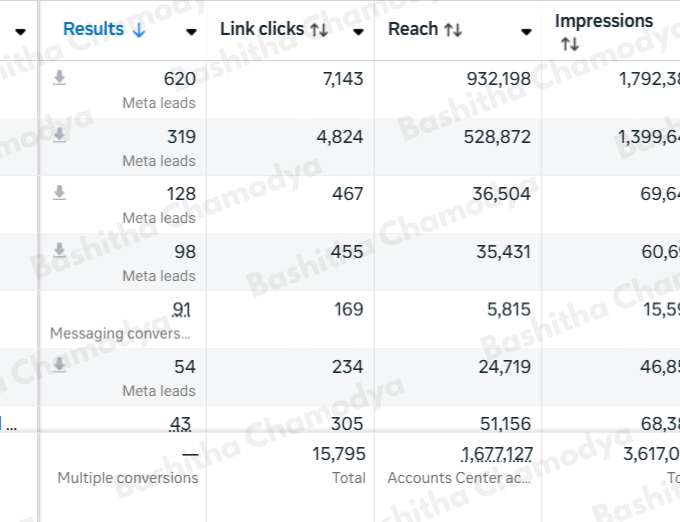Sort by the Link clicks header
The height and width of the screenshot is (522, 680).
(262, 29)
